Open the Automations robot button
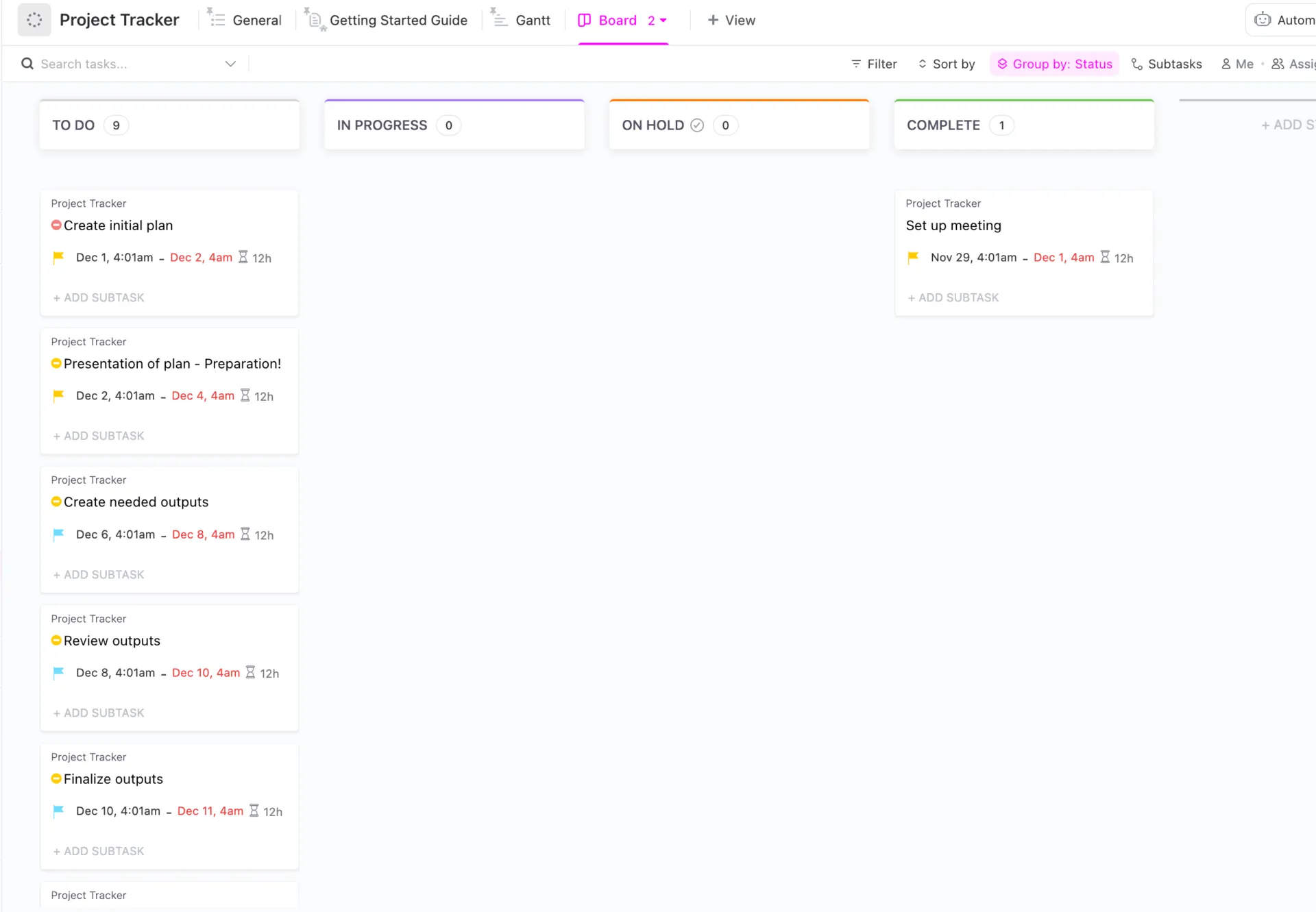 point(1282,20)
